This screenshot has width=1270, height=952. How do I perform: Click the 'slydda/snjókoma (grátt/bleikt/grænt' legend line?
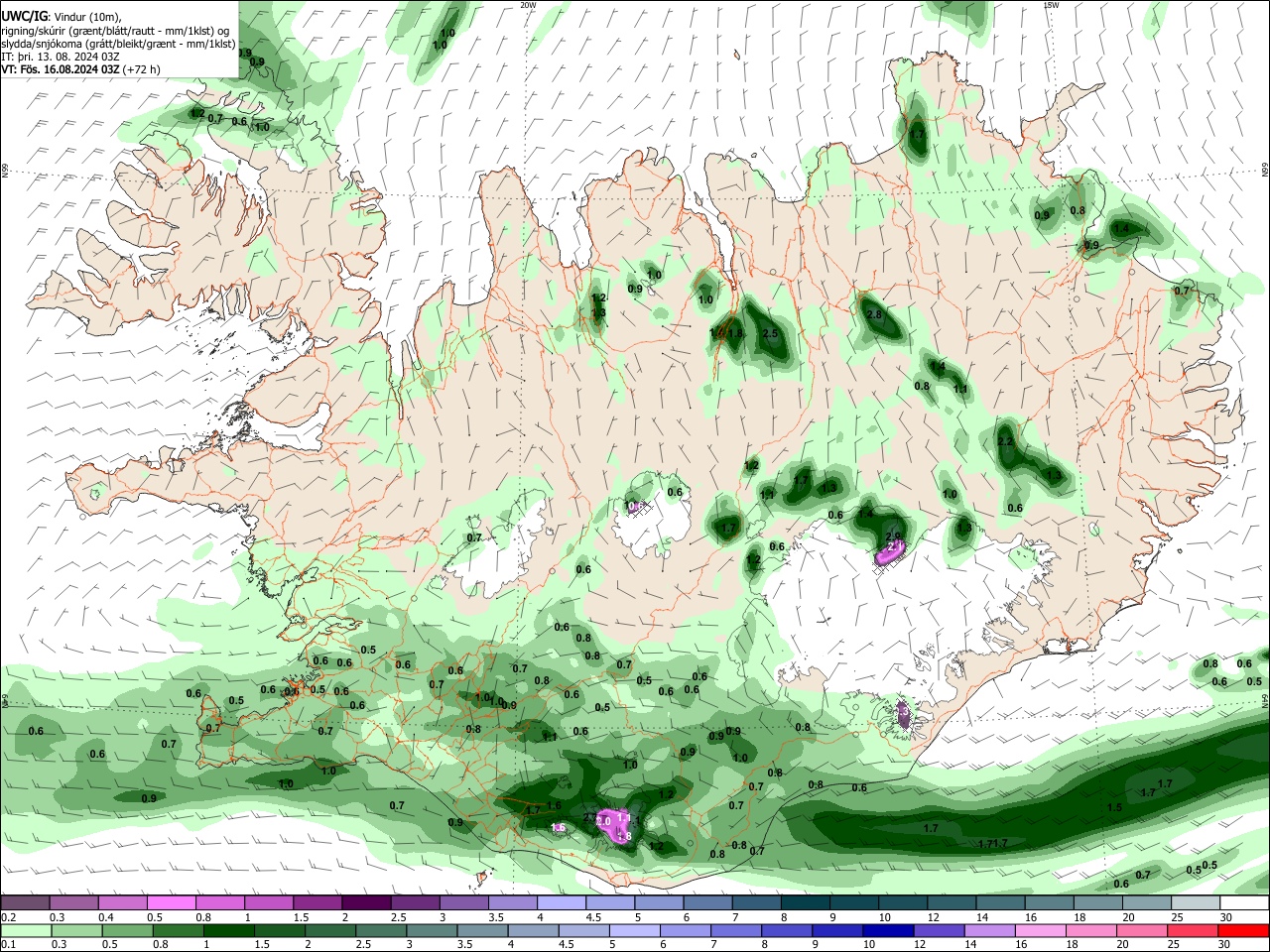[x=87, y=44]
